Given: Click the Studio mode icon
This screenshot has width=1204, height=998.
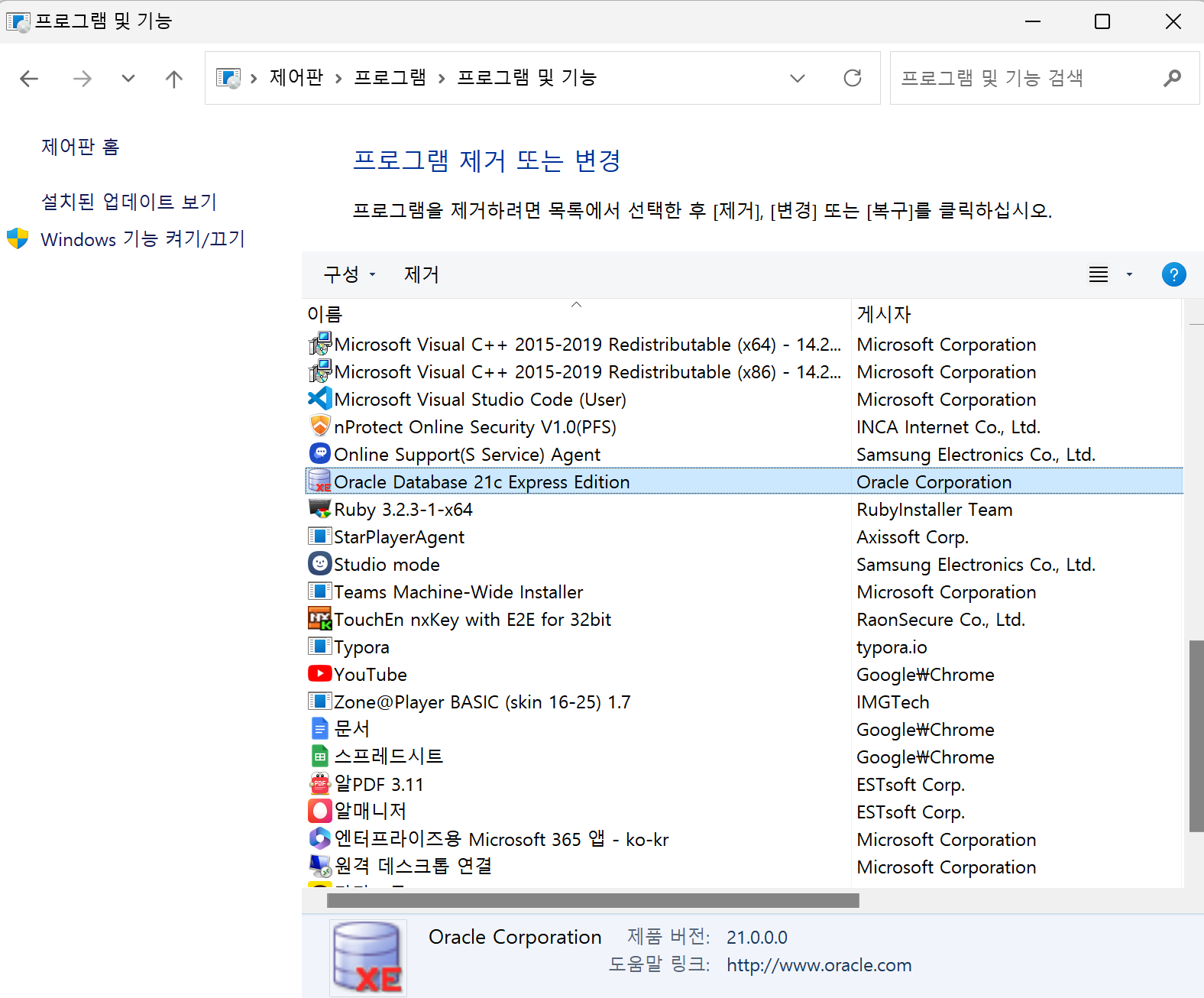Looking at the screenshot, I should (320, 564).
